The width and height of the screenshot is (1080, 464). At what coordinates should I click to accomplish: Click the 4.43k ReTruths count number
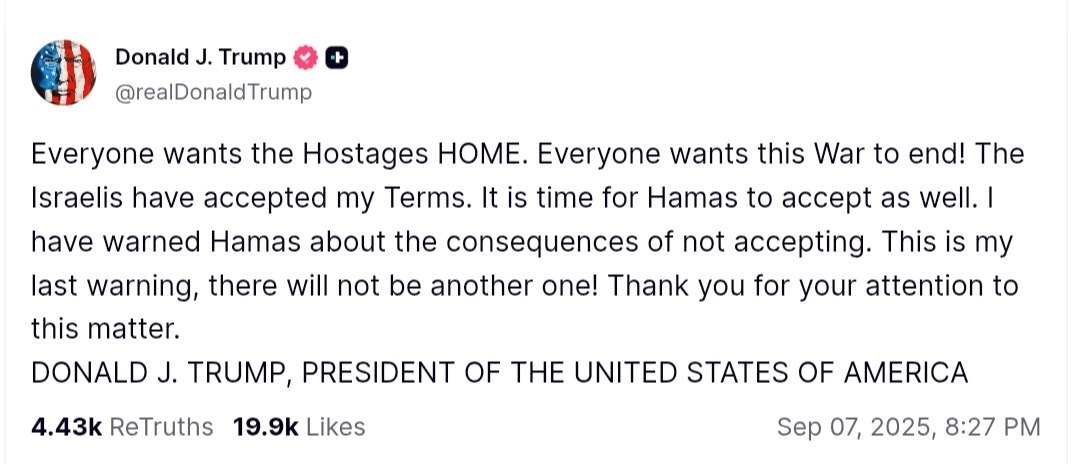[x=67, y=427]
